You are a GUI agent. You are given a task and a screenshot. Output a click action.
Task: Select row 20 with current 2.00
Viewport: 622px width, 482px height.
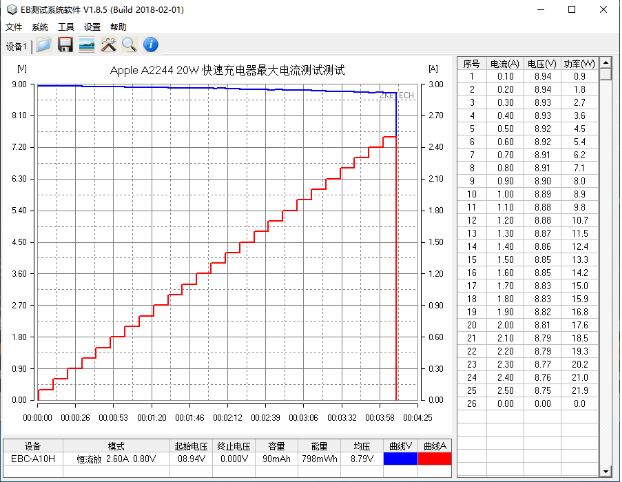pos(528,325)
